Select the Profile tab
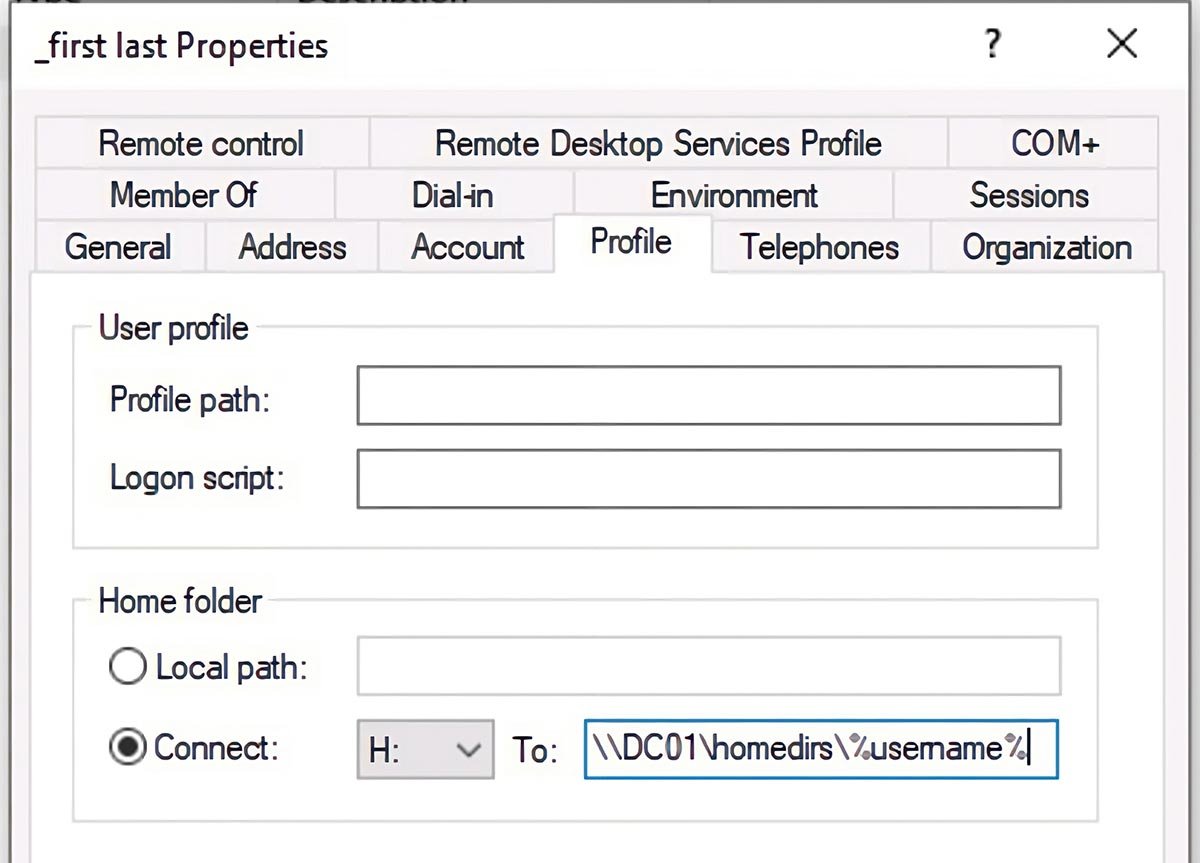Screen dimensions: 1200x863 (x=631, y=242)
